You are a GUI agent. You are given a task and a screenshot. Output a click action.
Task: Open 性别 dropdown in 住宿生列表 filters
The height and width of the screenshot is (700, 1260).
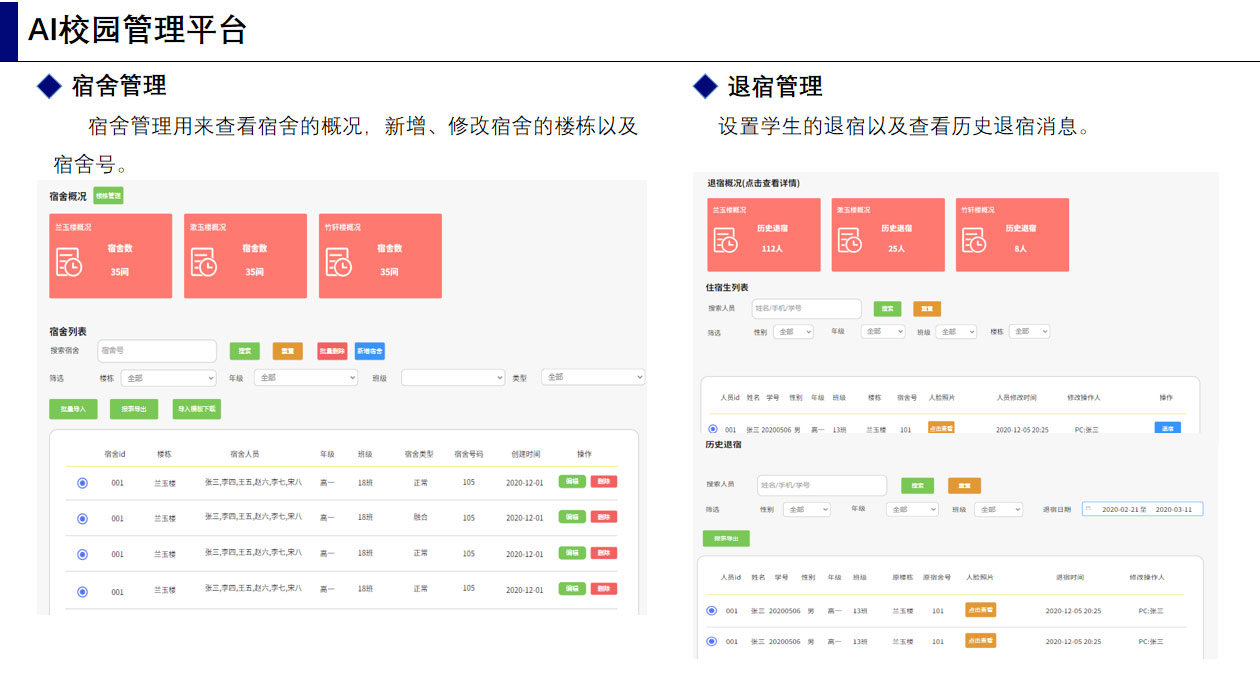coord(793,332)
